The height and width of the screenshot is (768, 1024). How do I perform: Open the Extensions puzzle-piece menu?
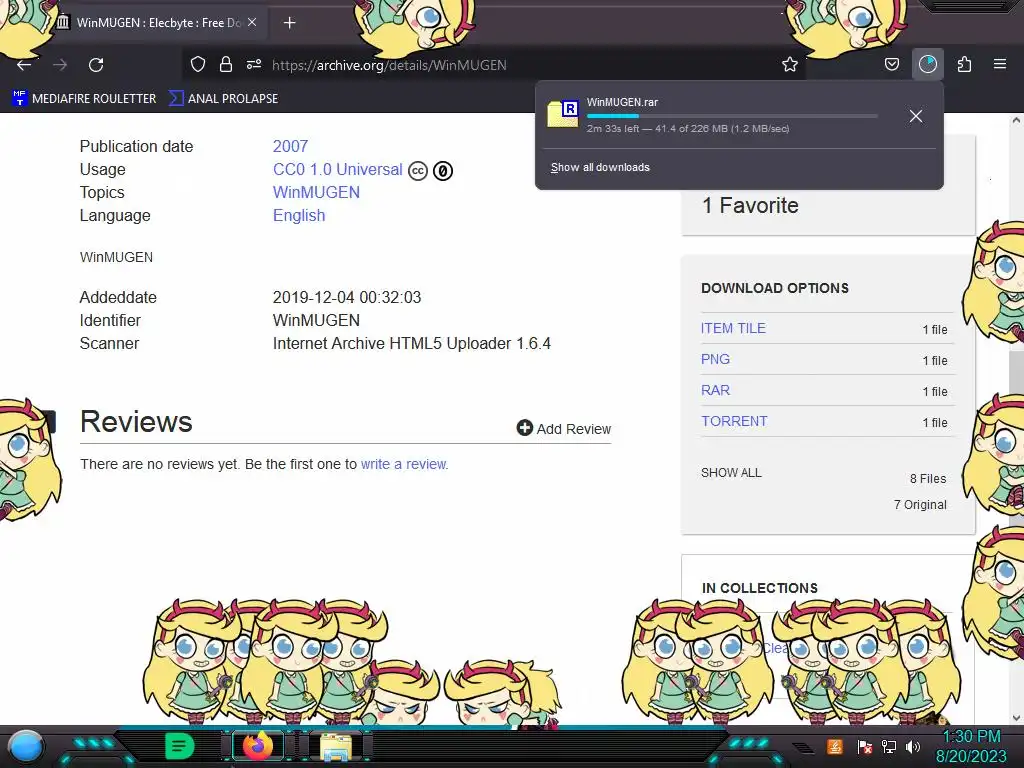[x=964, y=64]
